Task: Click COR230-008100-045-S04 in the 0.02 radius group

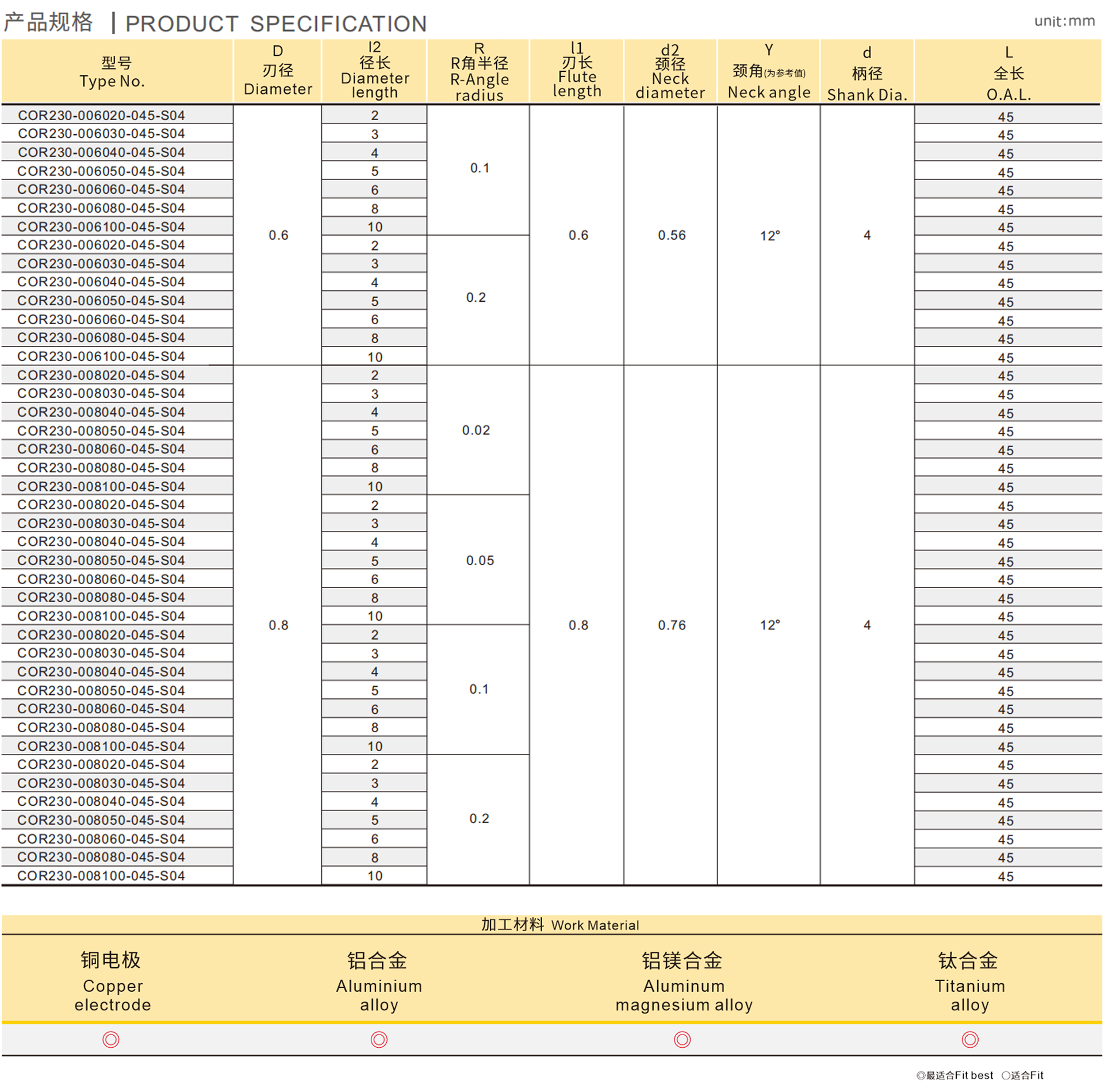Action: tap(101, 486)
